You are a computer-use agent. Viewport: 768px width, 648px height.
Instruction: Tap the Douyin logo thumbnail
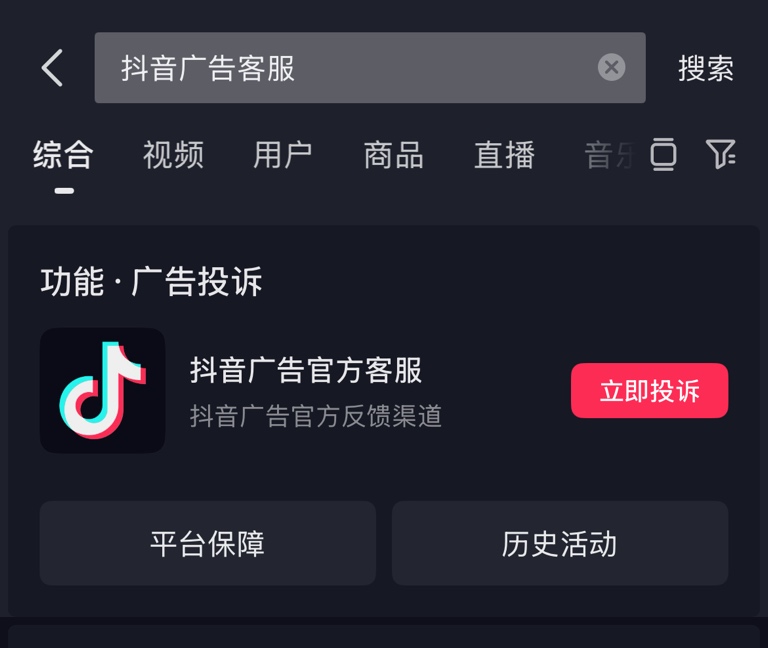coord(102,390)
